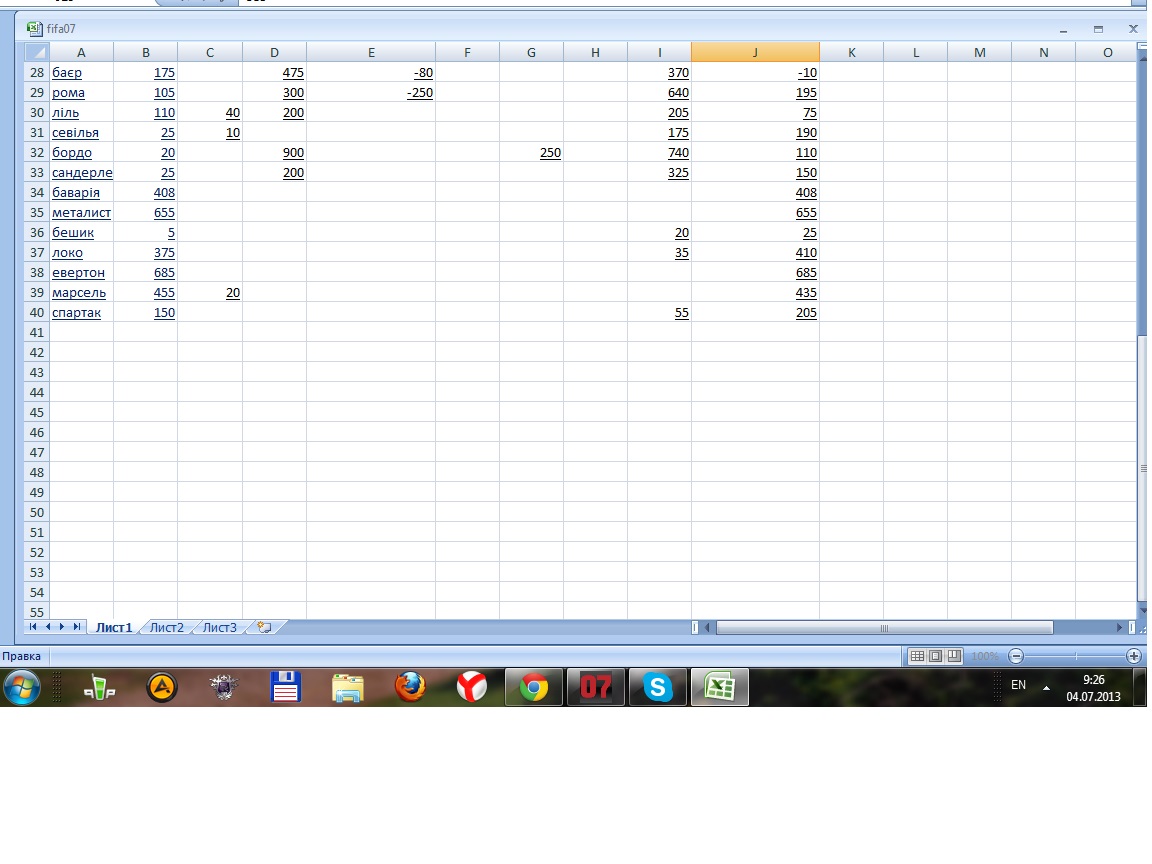Click the fifa07 workbook Excel icon

tap(34, 29)
